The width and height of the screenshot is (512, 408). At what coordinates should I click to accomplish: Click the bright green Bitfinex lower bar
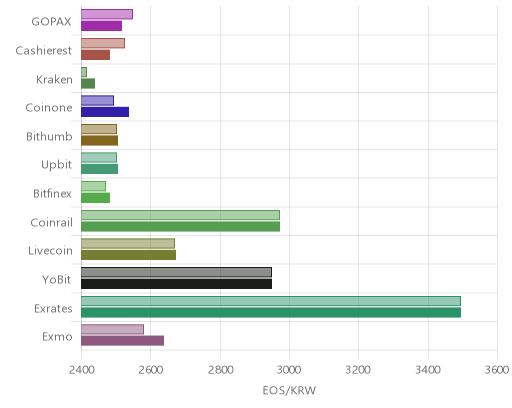point(95,198)
